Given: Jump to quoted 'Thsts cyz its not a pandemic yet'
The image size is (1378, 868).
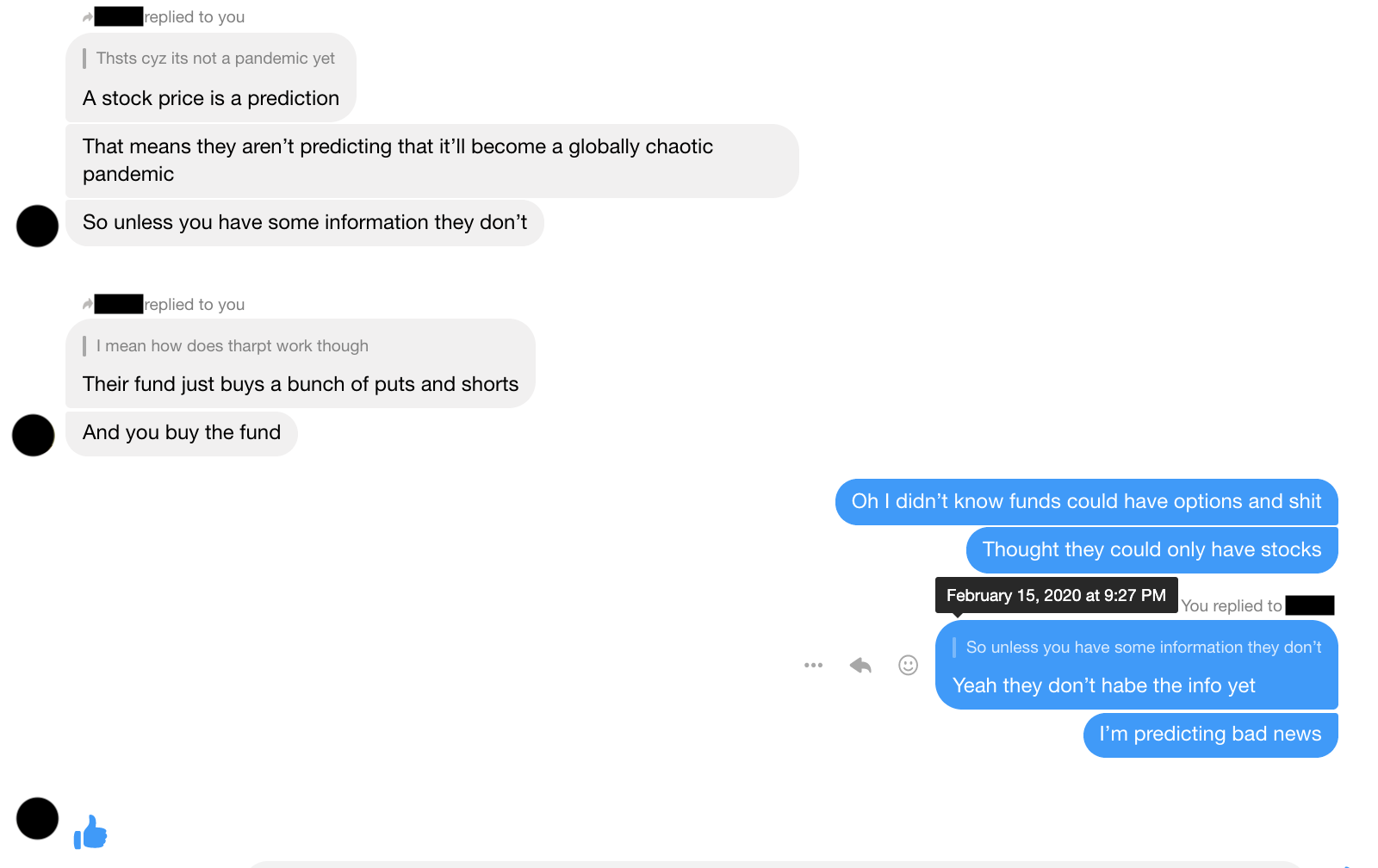Looking at the screenshot, I should pos(215,59).
